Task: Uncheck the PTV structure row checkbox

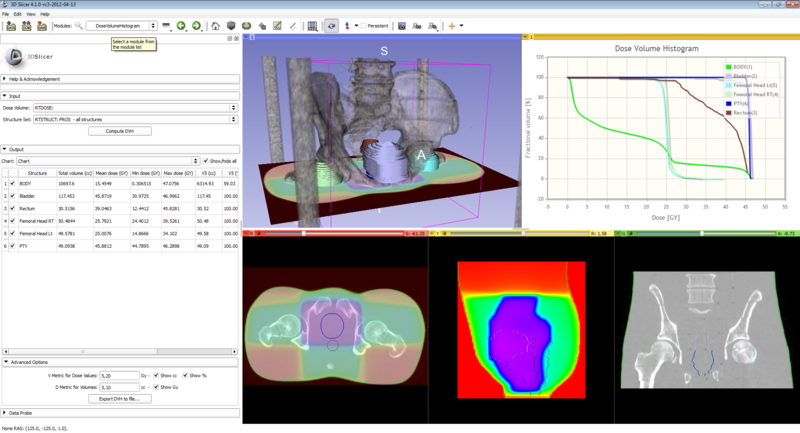Action: (13, 246)
